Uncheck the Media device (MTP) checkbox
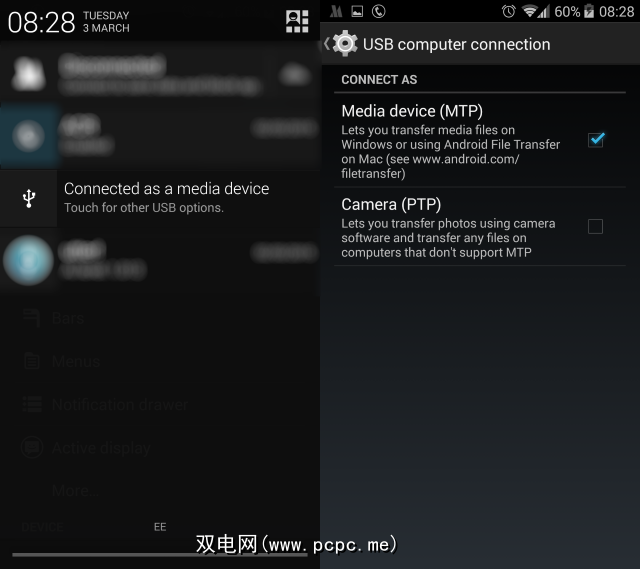 coord(596,140)
